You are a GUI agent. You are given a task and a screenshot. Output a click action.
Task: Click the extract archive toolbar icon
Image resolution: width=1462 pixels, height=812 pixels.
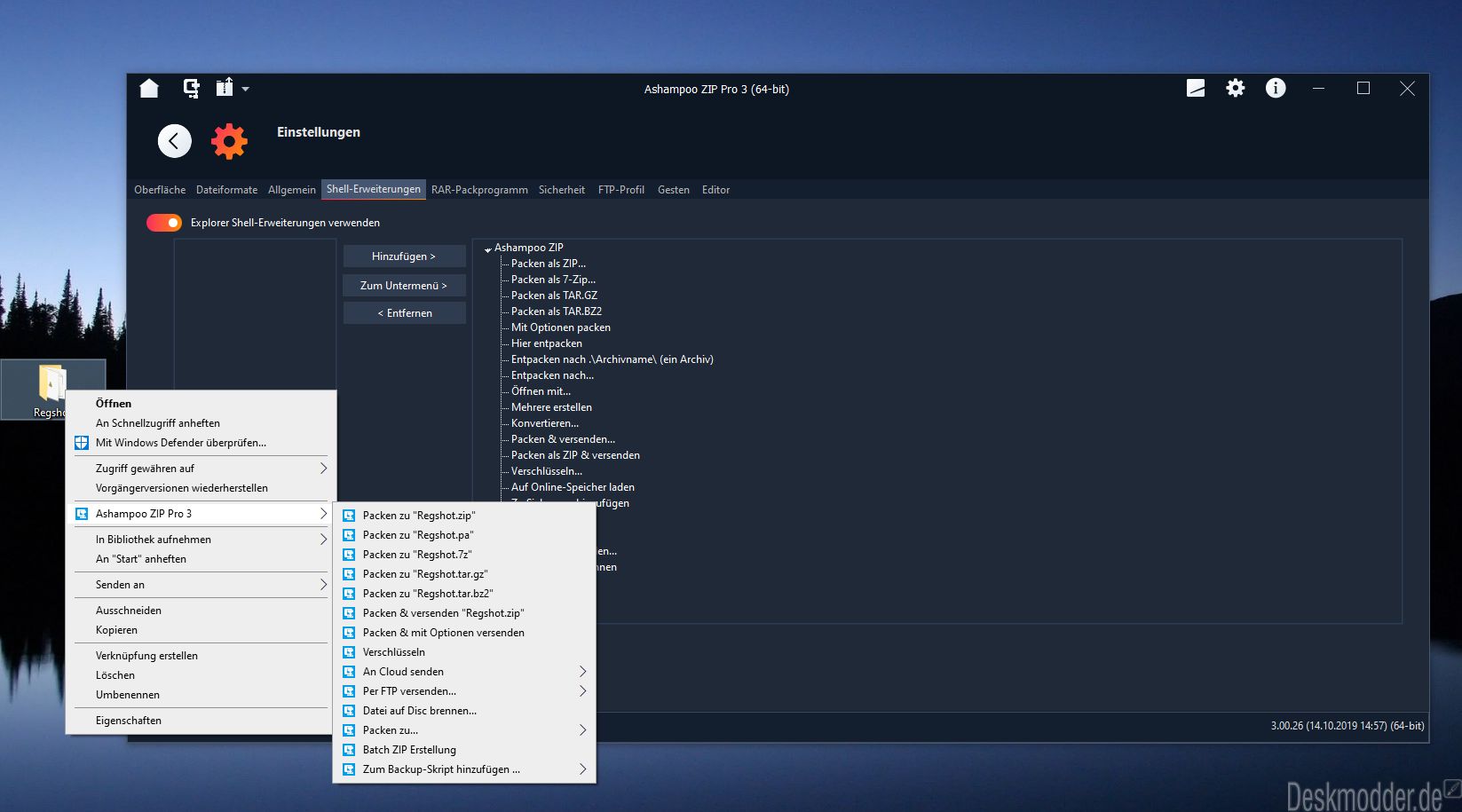click(225, 88)
